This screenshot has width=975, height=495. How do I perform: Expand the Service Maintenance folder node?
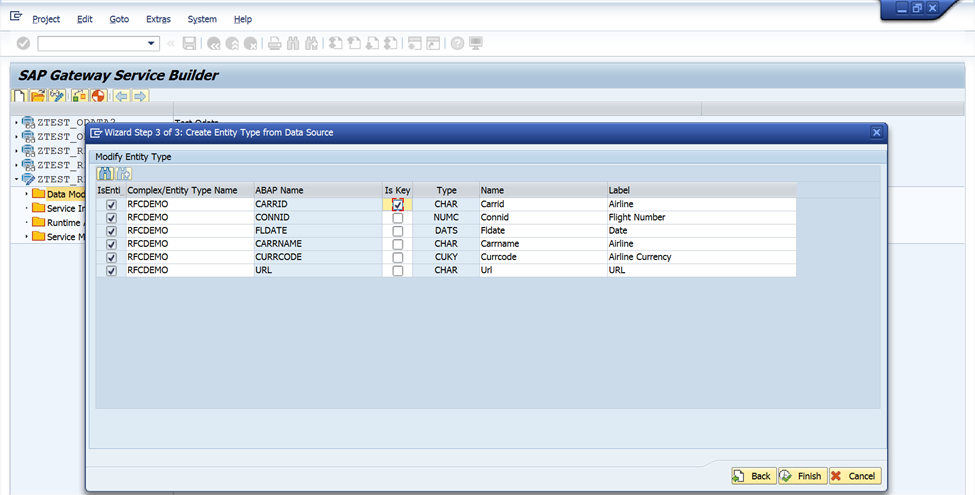pos(27,237)
